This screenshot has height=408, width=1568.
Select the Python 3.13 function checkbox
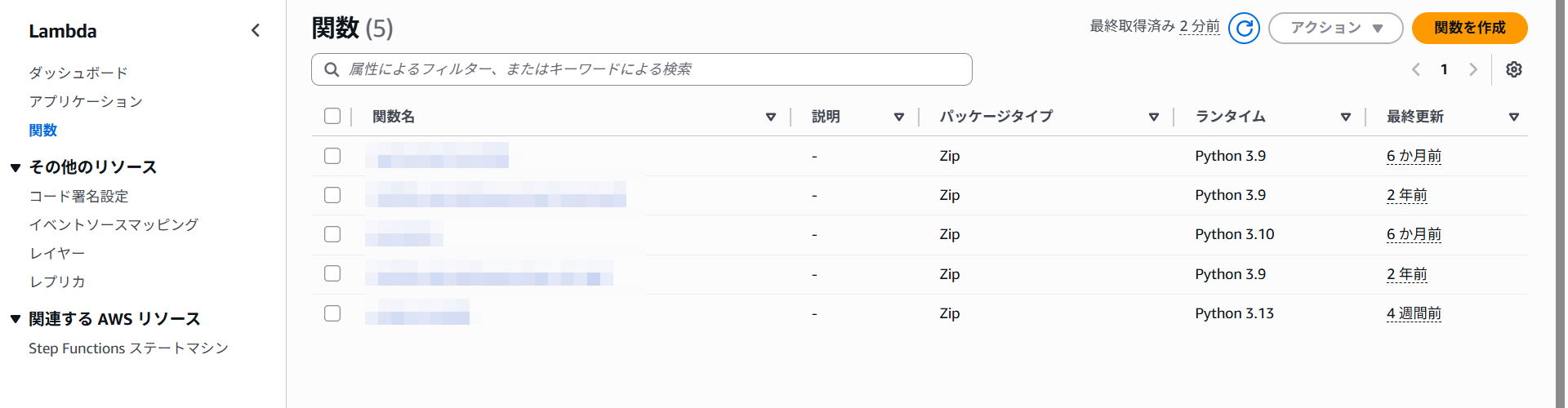click(332, 313)
